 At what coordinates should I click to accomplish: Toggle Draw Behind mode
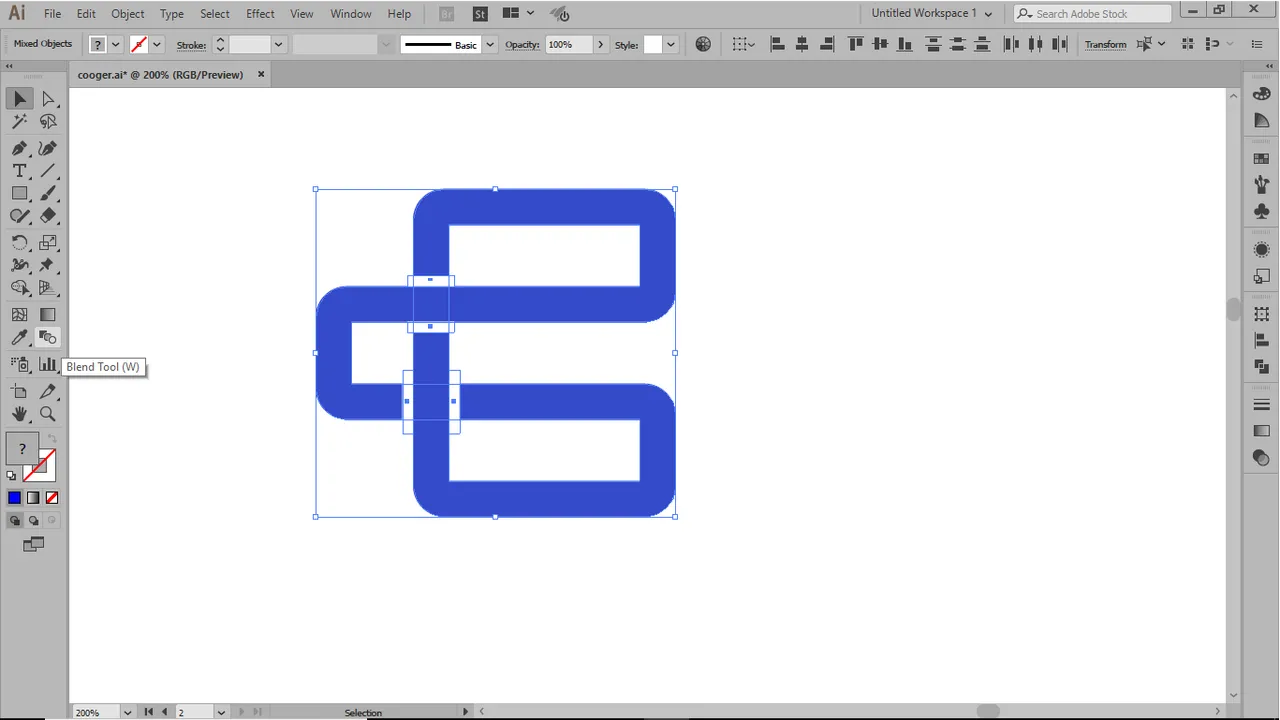tap(33, 520)
